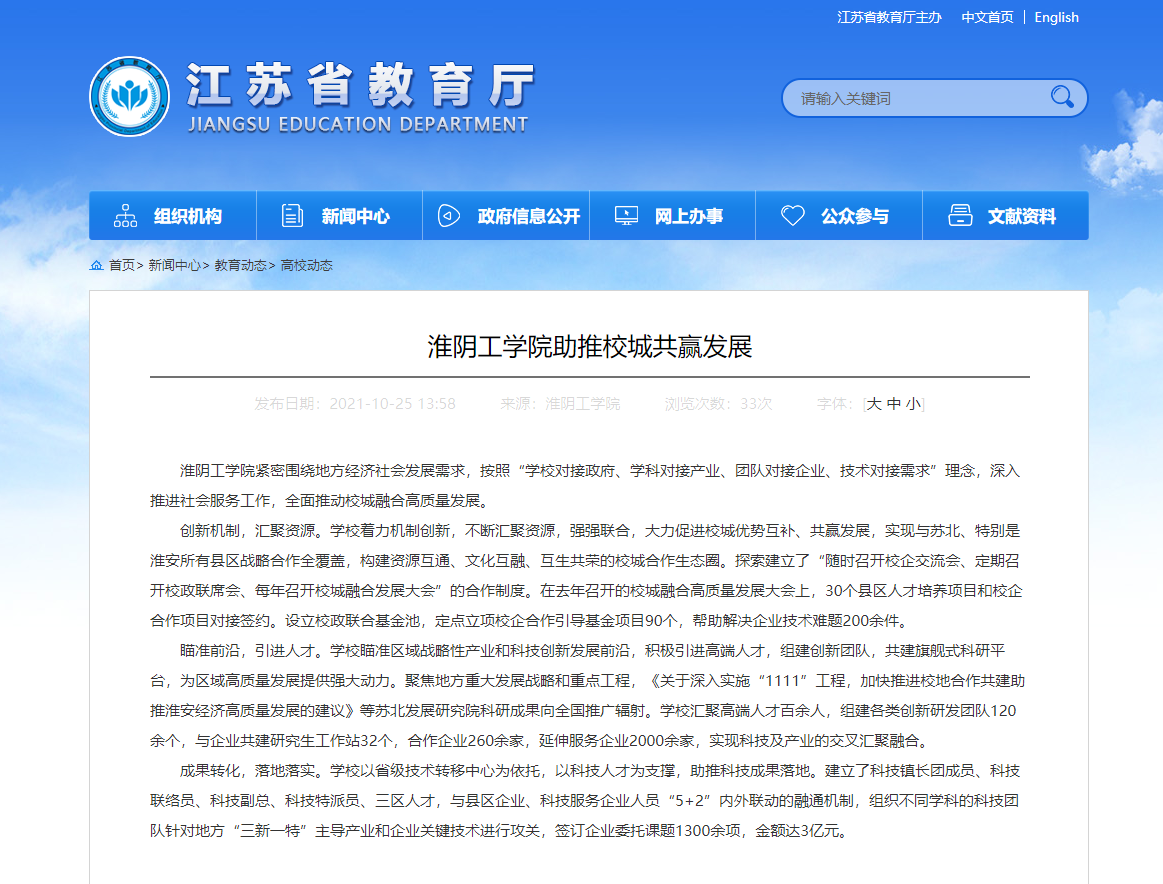This screenshot has height=884, width=1163.
Task: Click the 公众参与 heart icon
Action: point(793,216)
